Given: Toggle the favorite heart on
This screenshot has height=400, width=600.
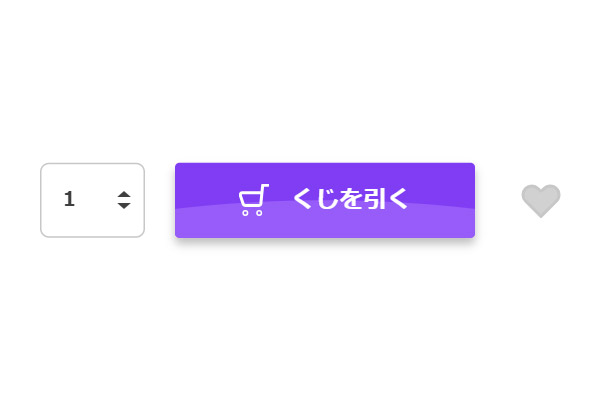Looking at the screenshot, I should tap(541, 200).
